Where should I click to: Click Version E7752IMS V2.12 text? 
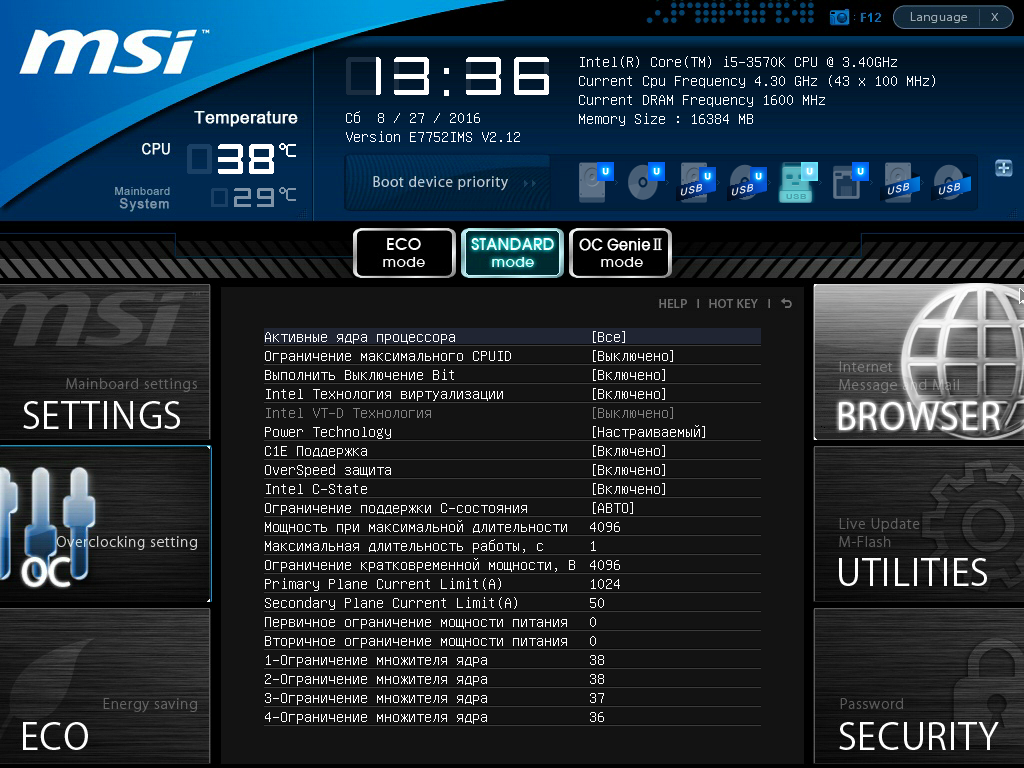[x=433, y=137]
